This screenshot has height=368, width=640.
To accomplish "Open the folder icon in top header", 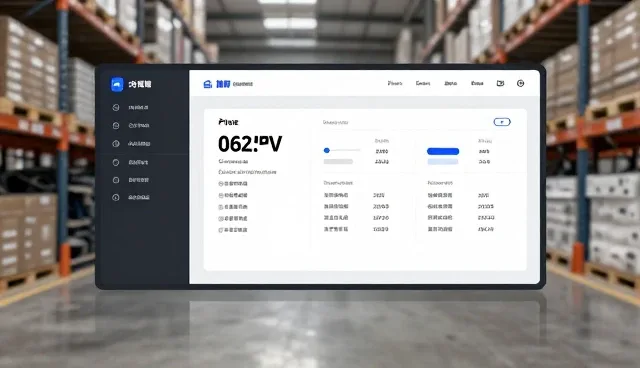I will point(500,83).
